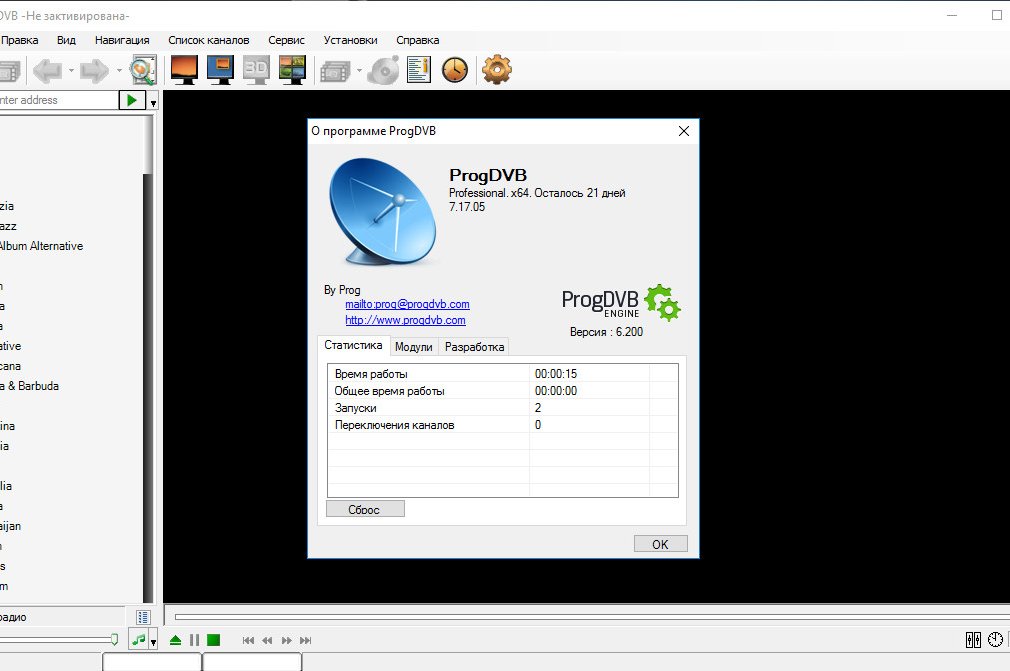Open the Сервис menu
This screenshot has width=1010, height=671.
pyautogui.click(x=287, y=40)
